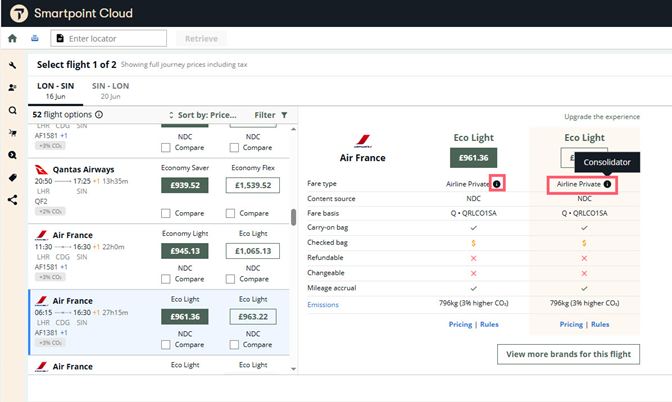Select the LON - SIN 16 Jun tab

pyautogui.click(x=55, y=90)
